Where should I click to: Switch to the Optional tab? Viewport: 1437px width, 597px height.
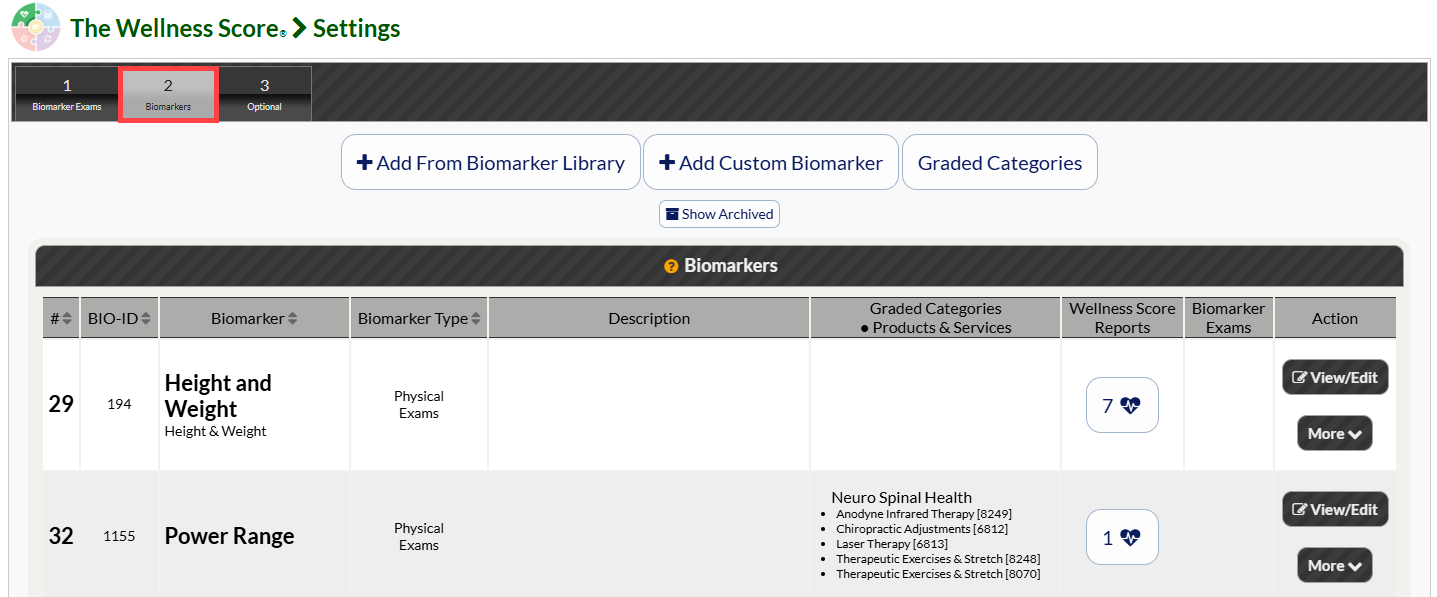pyautogui.click(x=264, y=94)
